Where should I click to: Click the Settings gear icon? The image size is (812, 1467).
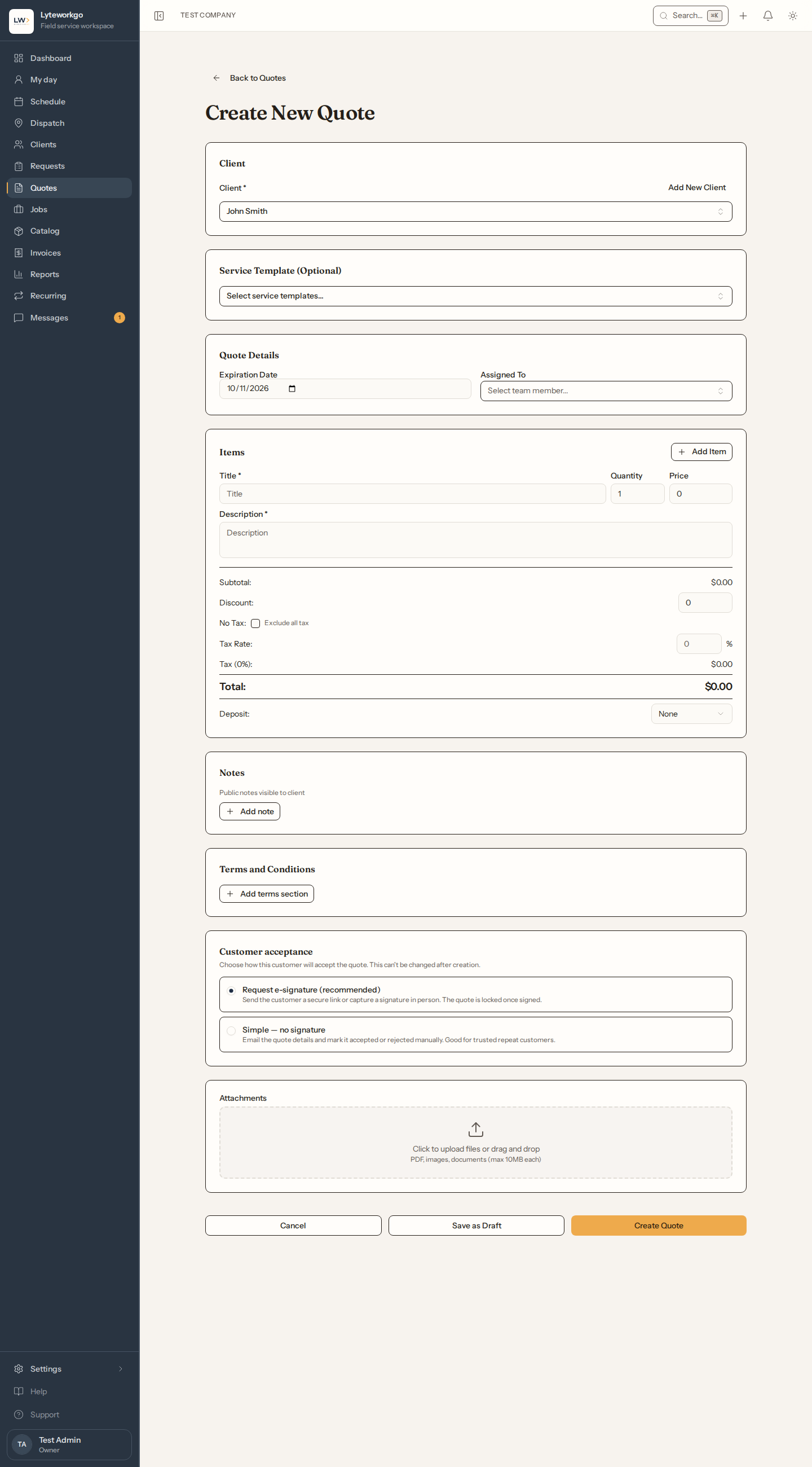[x=19, y=1368]
